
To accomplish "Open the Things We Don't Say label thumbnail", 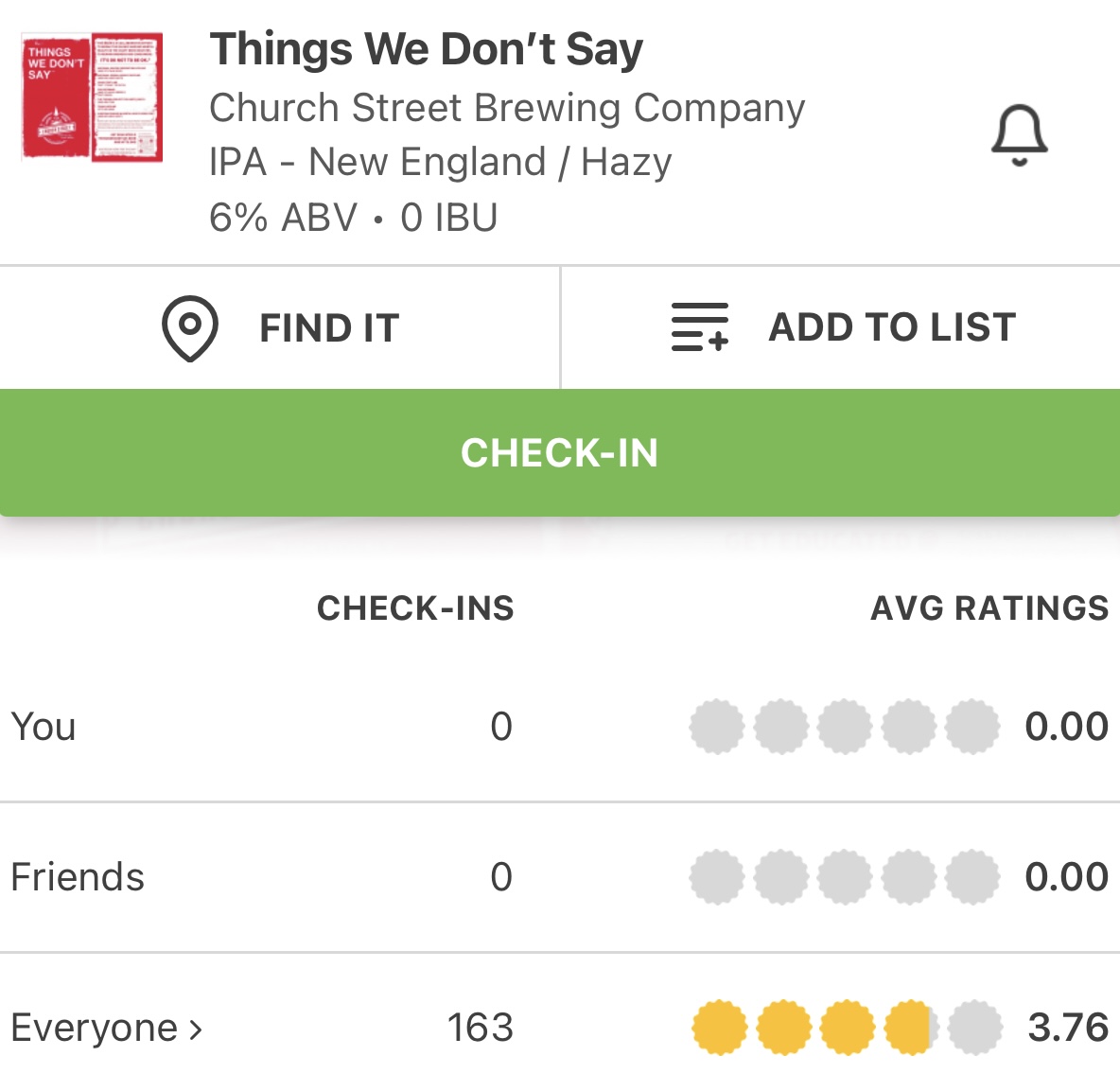I will (93, 97).
